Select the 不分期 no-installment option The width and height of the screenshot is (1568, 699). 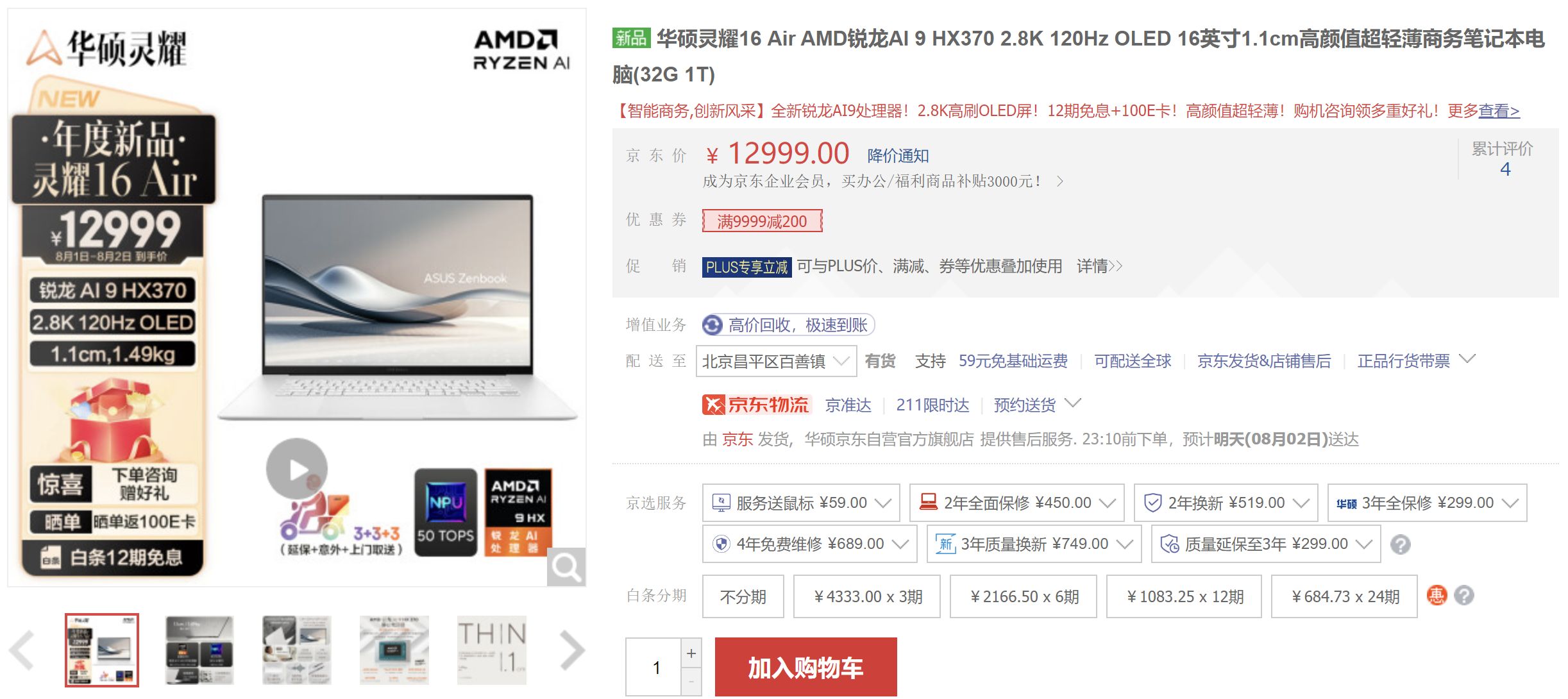pyautogui.click(x=743, y=596)
